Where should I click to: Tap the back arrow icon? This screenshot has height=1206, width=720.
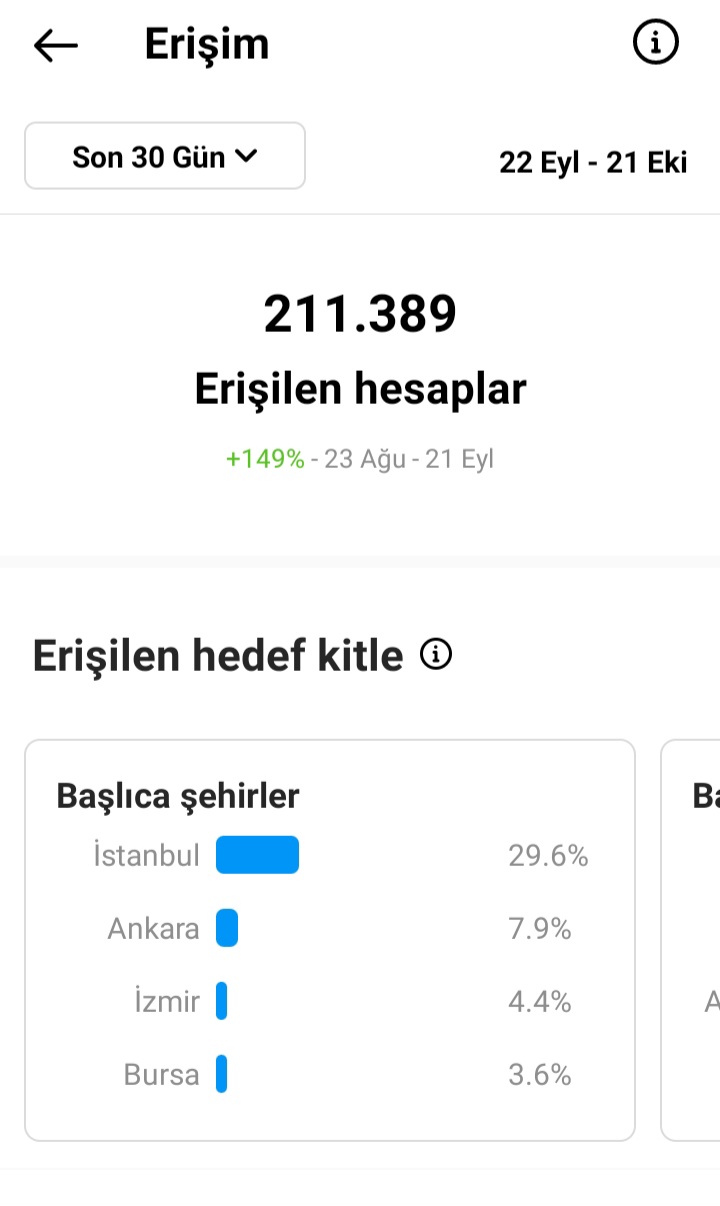tap(56, 45)
